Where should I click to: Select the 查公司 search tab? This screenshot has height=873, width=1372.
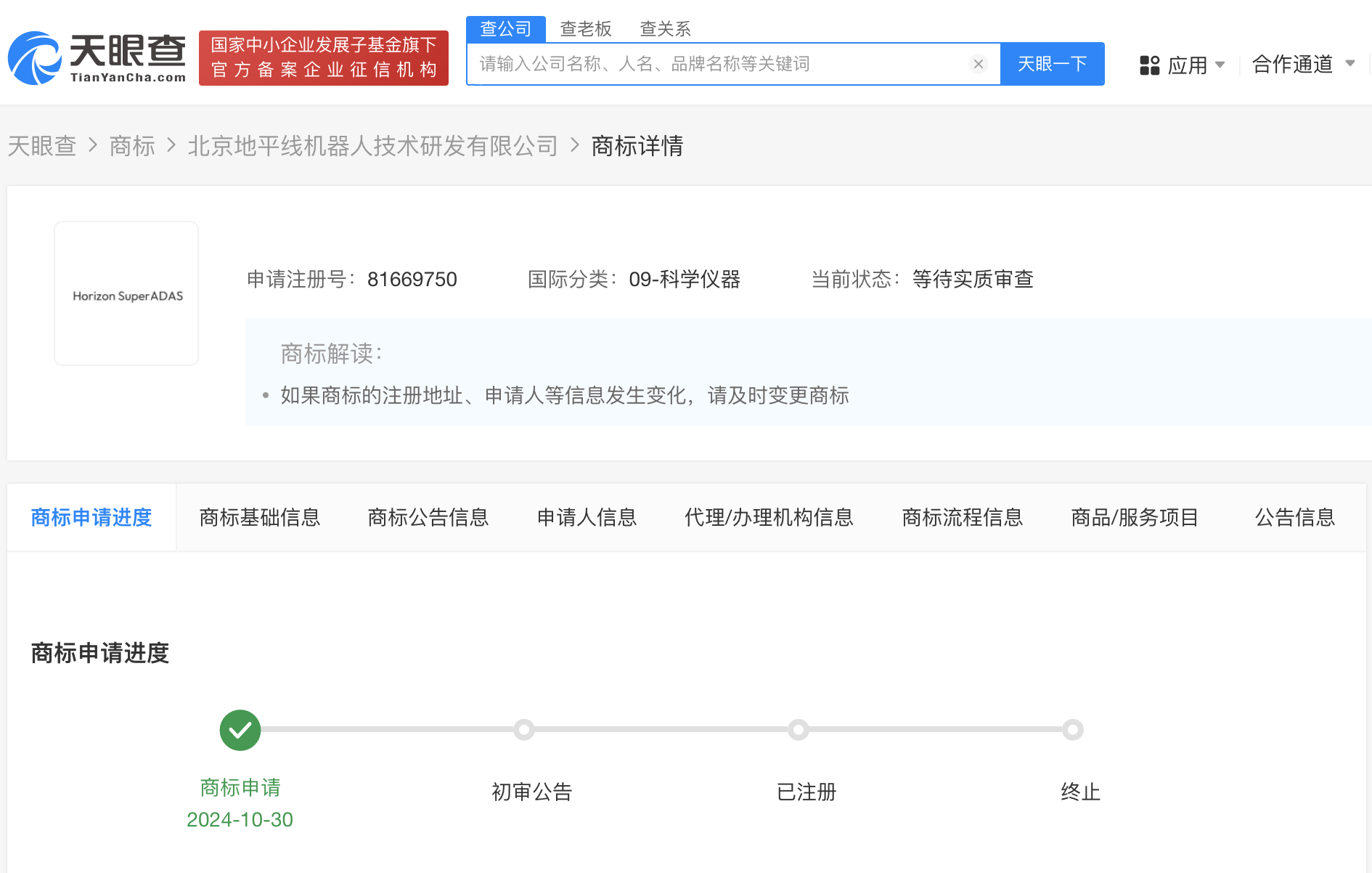(506, 29)
